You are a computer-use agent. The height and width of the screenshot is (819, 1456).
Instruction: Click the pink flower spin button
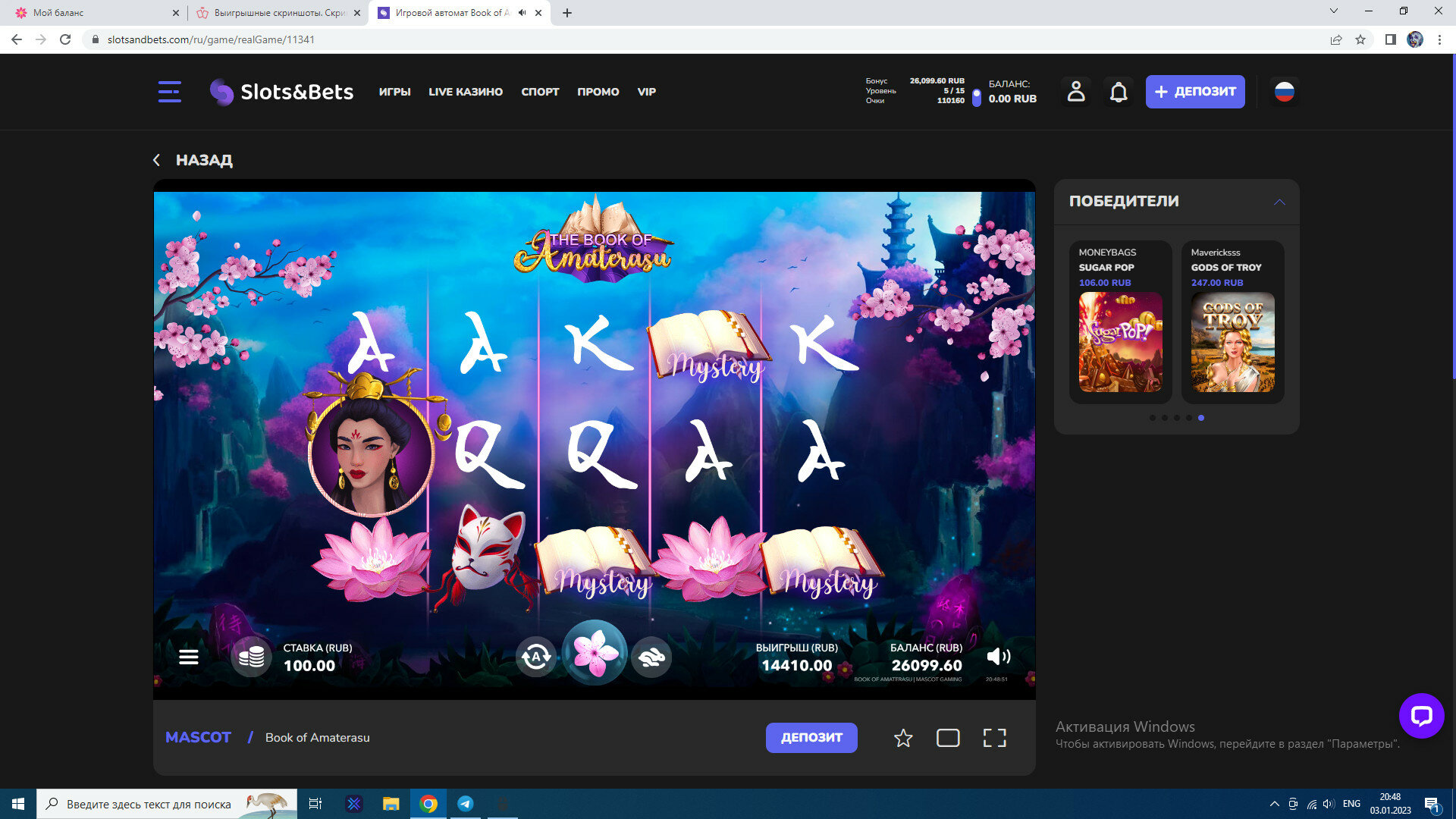tap(595, 654)
